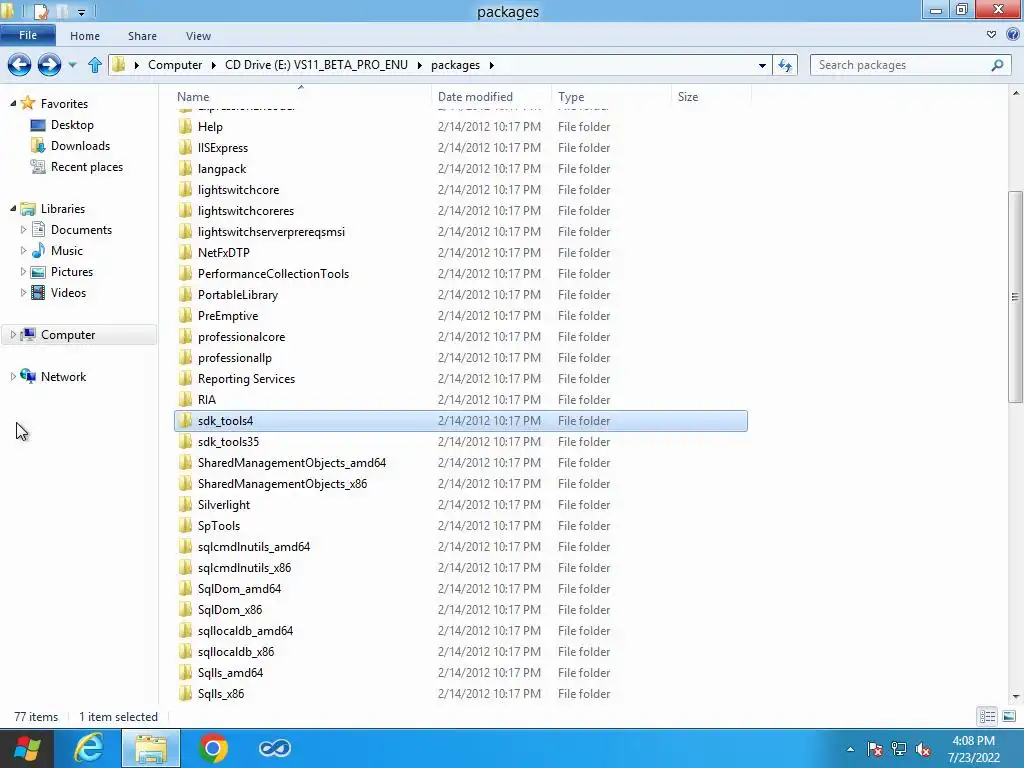Viewport: 1024px width, 768px height.
Task: Select the lightswitchcore folder icon
Action: pos(185,189)
